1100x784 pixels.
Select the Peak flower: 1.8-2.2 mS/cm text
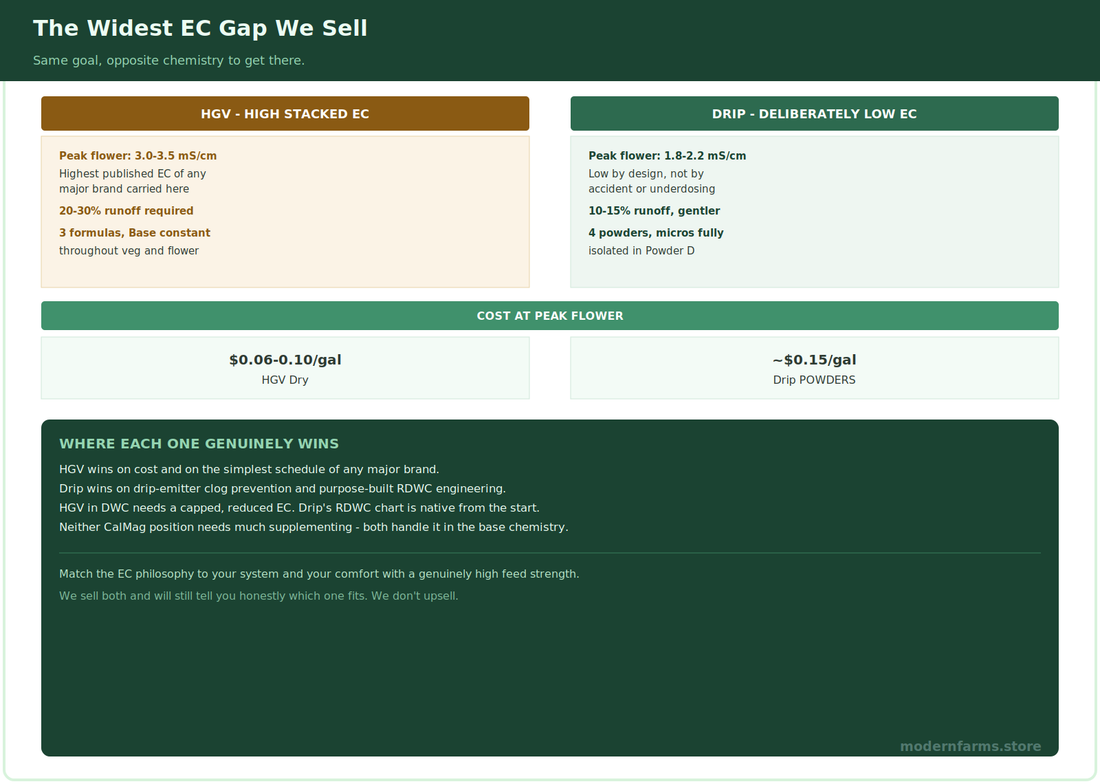coord(667,156)
